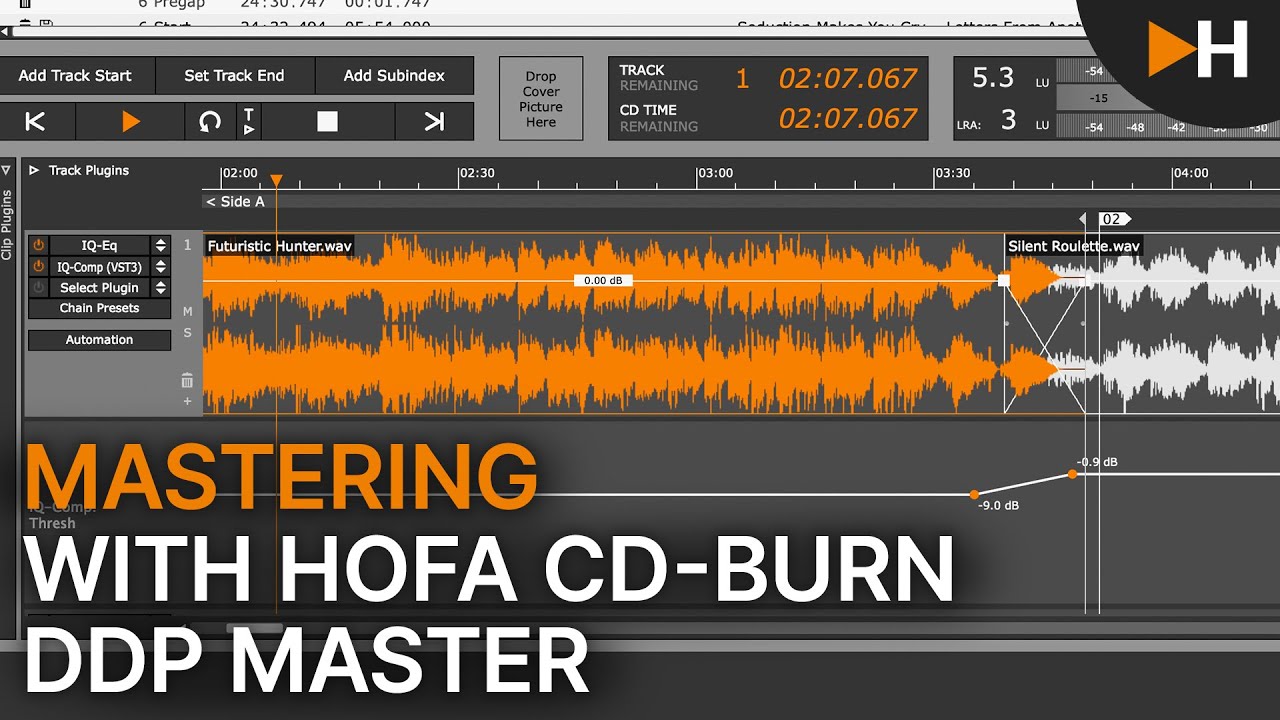Click the Side A section label

236,201
